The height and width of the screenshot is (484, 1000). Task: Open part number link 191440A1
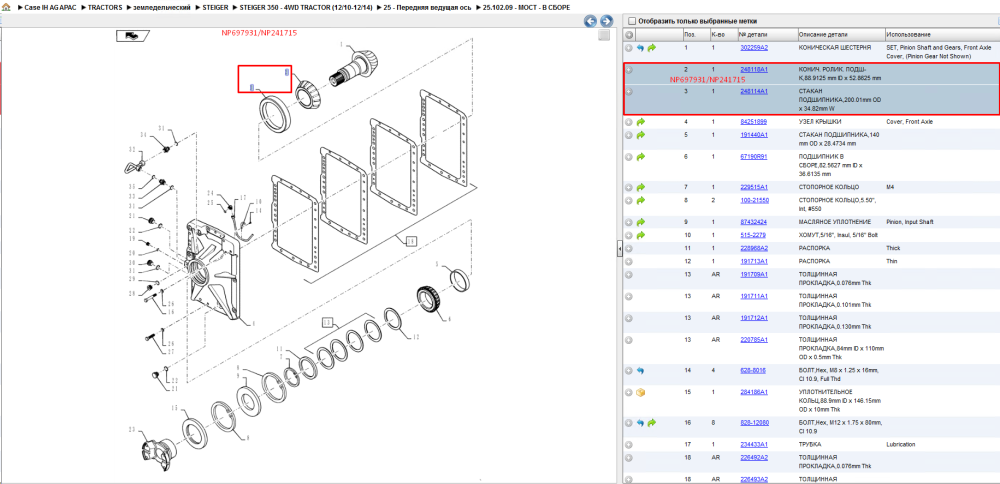(754, 135)
